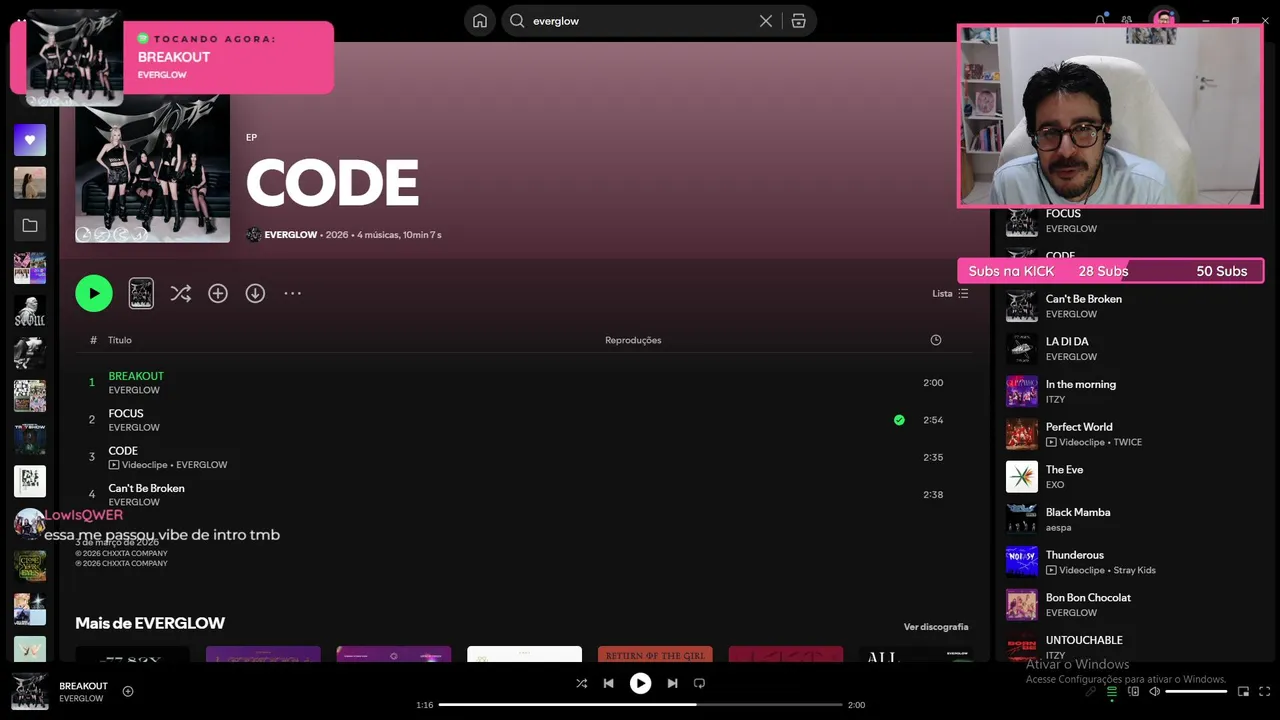Open Return of the Girl album card
Screen dimensions: 1280x720
pos(655,654)
